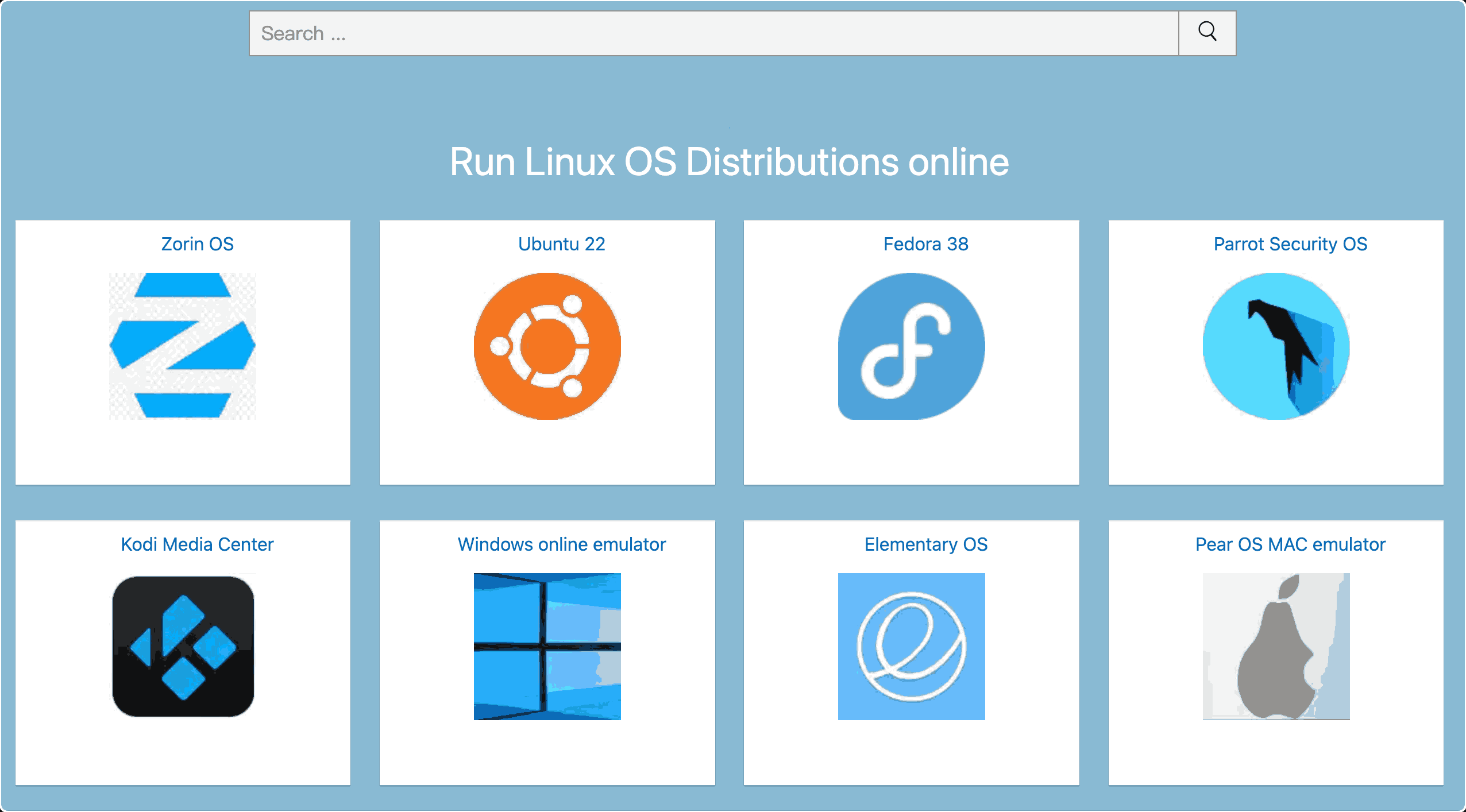Click the Run Linux OS Distributions online heading
The image size is (1466, 812).
tap(729, 162)
